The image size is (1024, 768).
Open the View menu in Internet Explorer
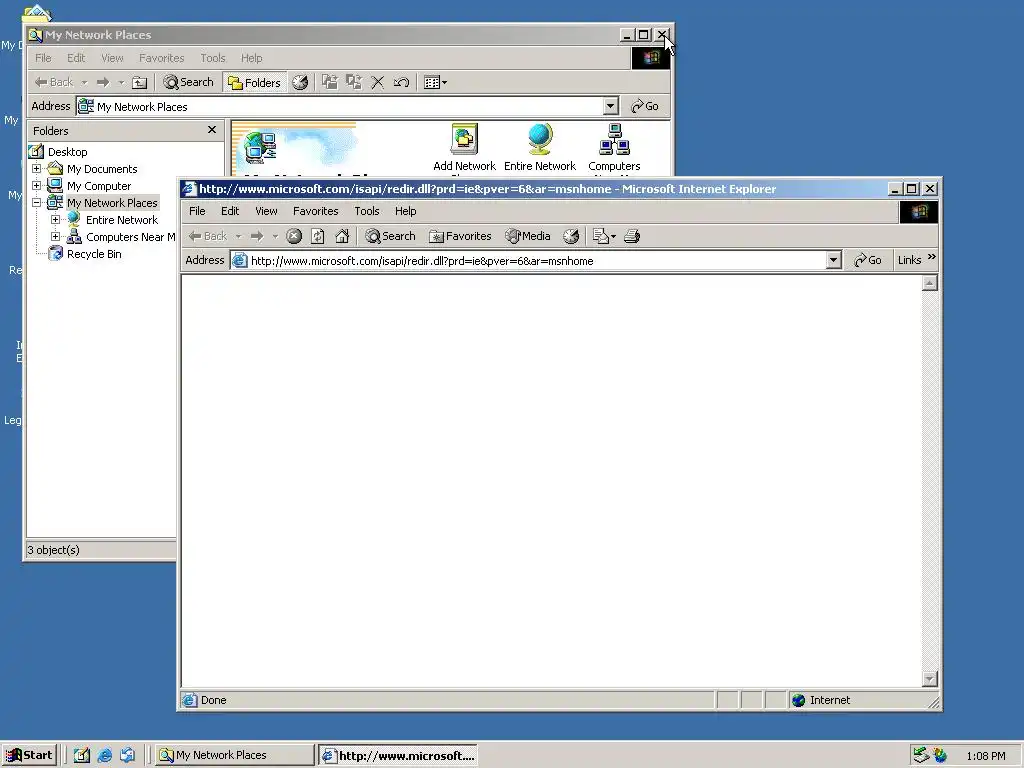[266, 212]
